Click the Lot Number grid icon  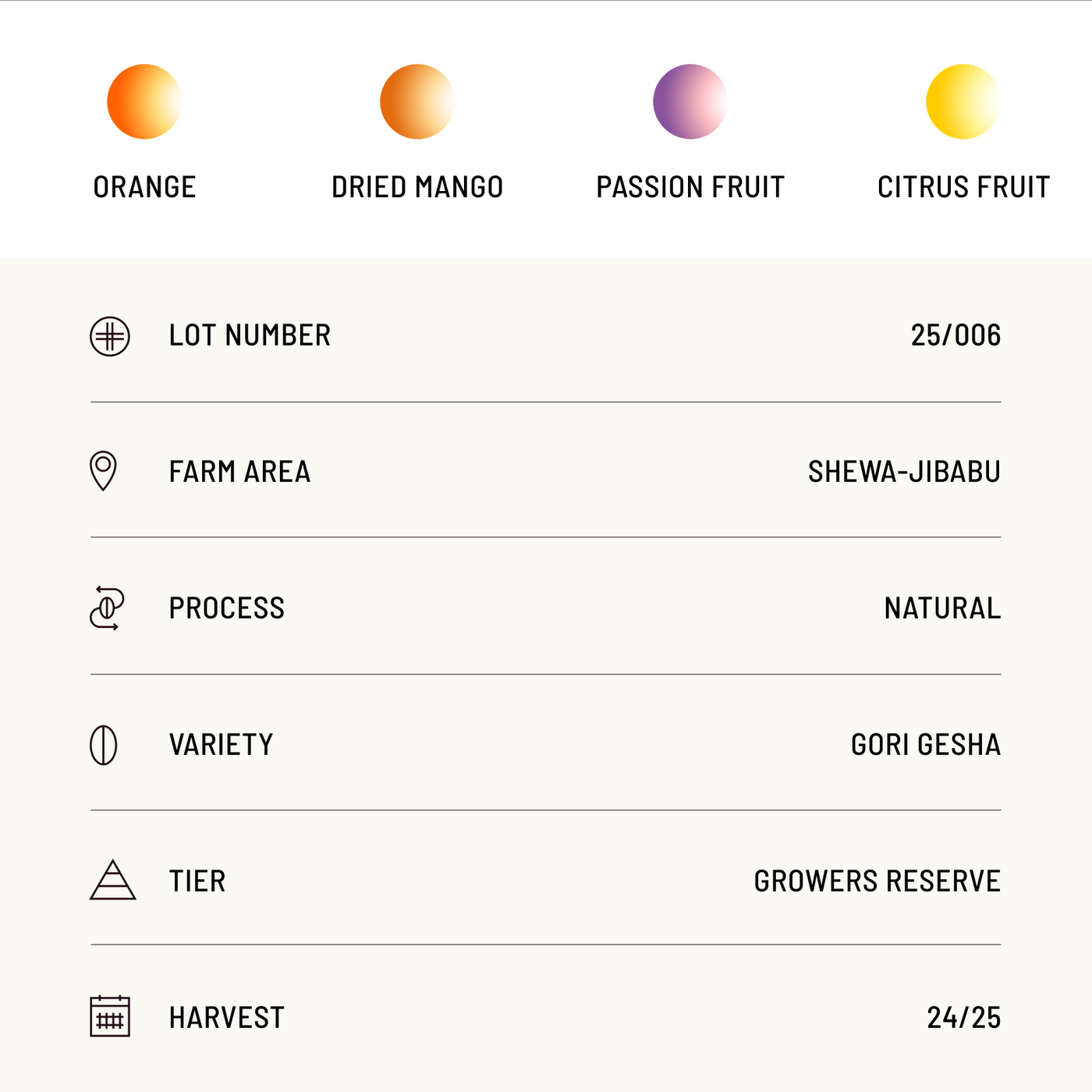click(110, 337)
